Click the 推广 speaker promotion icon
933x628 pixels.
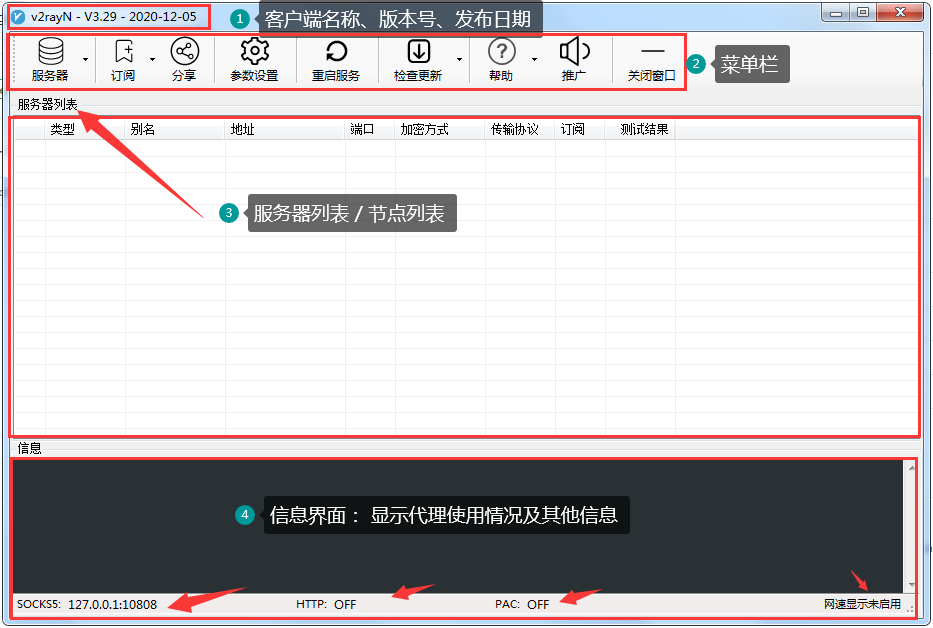573,52
